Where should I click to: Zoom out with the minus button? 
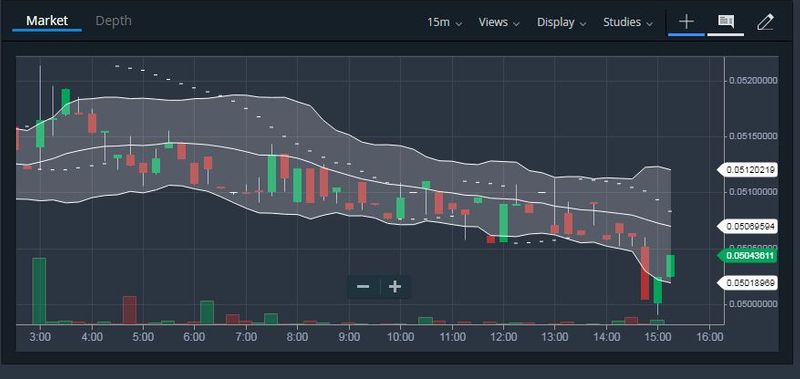pos(363,287)
